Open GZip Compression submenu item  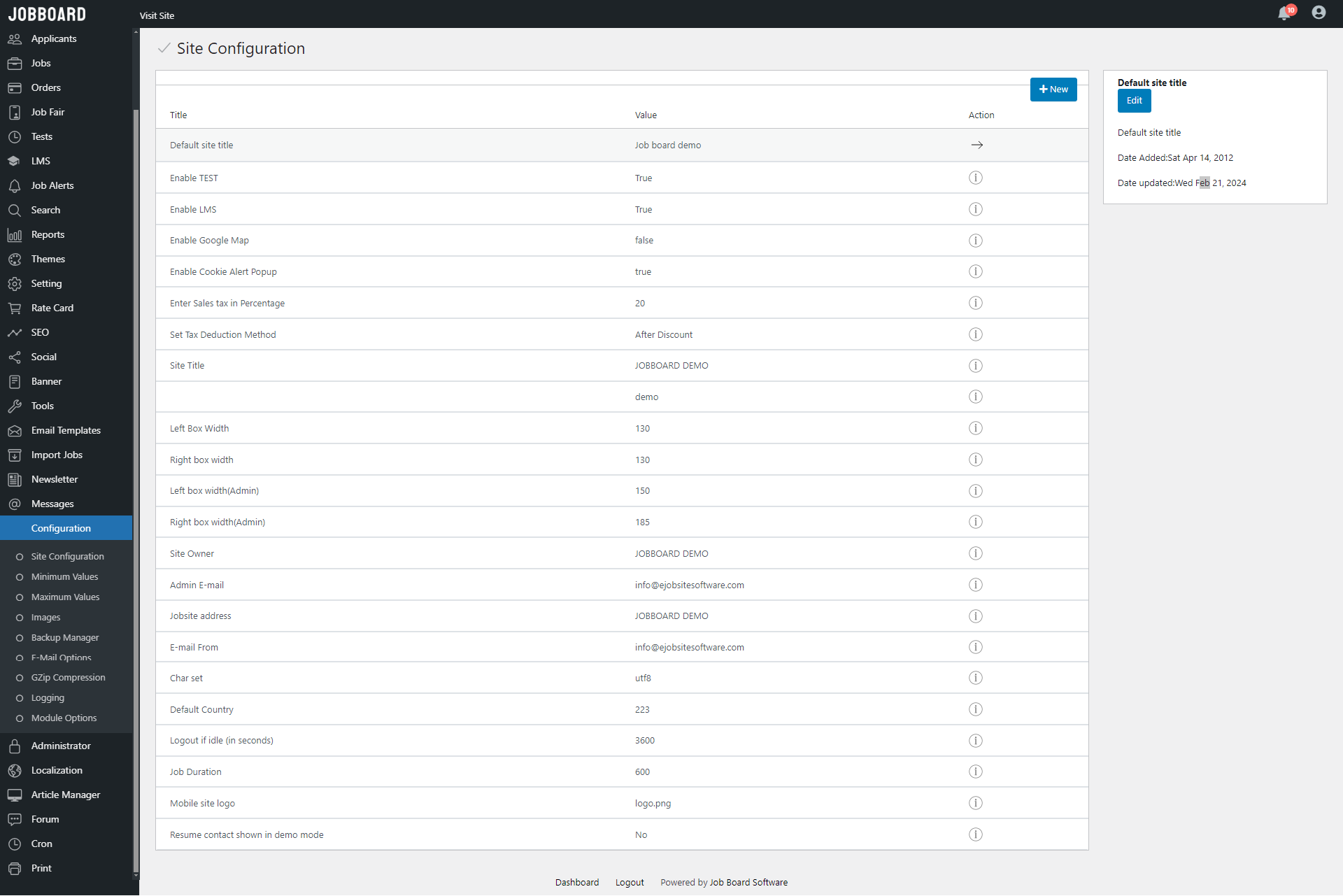click(68, 677)
